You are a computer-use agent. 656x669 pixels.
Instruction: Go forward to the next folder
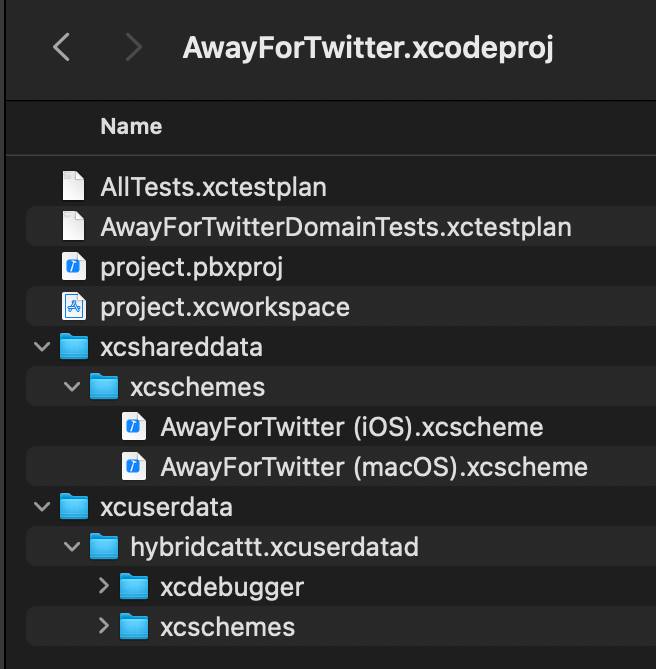(134, 47)
